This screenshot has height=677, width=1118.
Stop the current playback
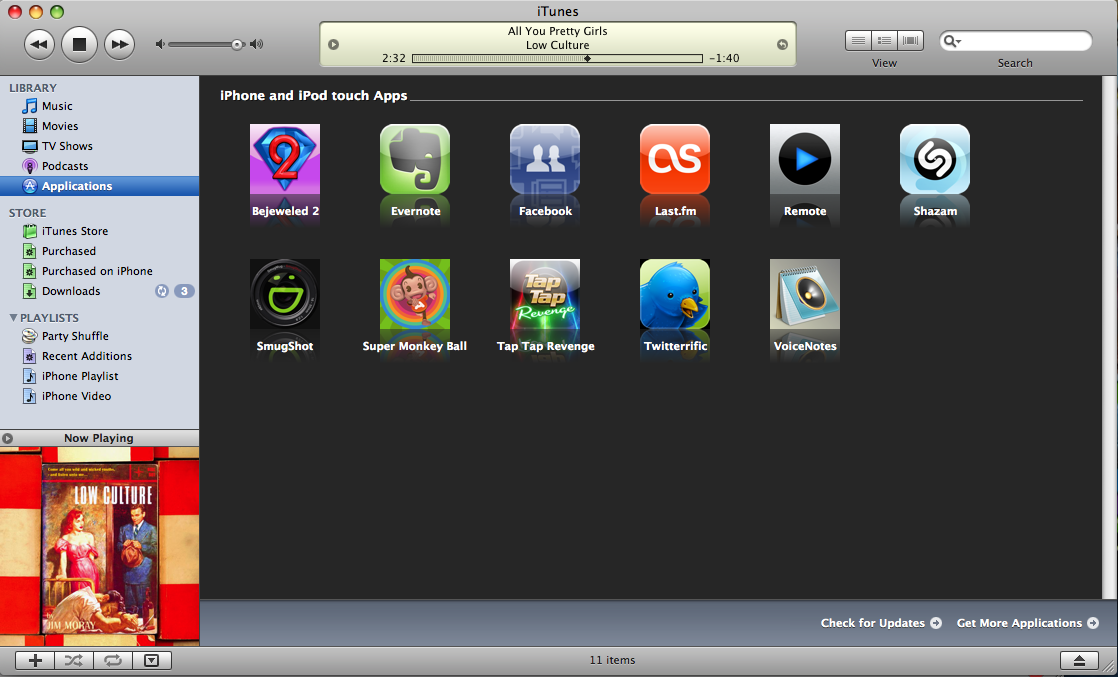(79, 44)
